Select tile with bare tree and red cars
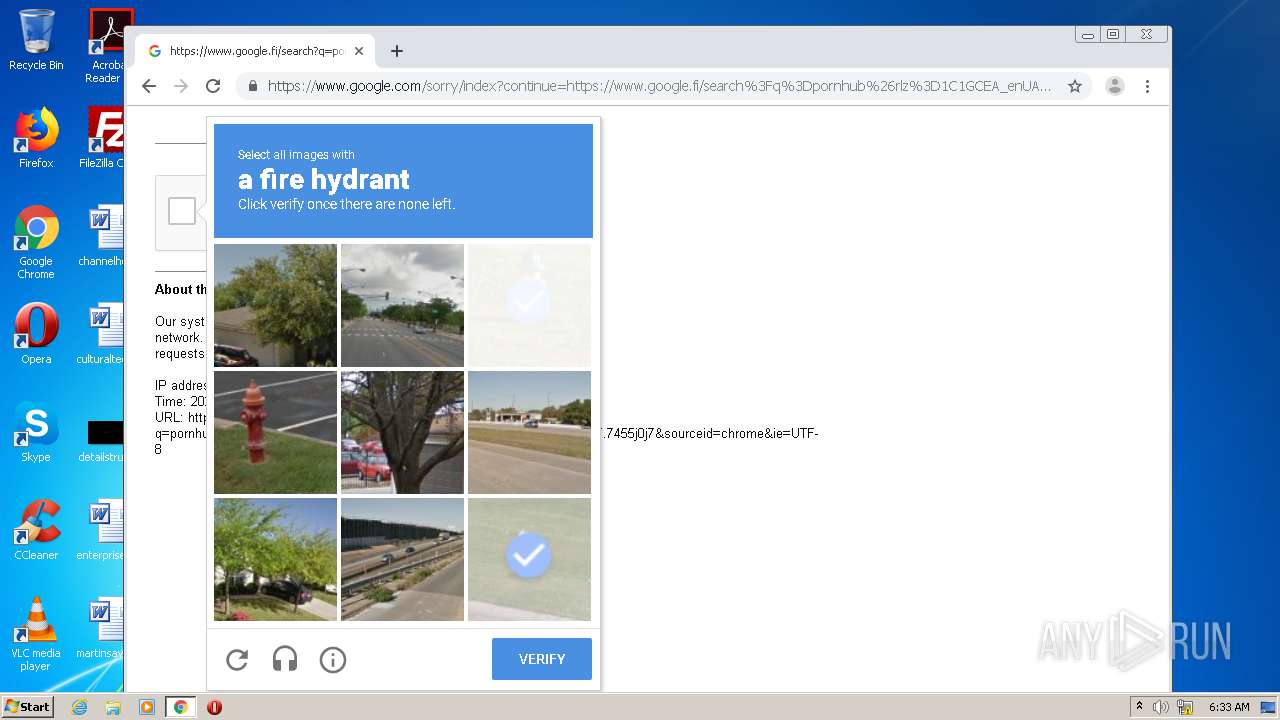The height and width of the screenshot is (720, 1280). coord(402,432)
